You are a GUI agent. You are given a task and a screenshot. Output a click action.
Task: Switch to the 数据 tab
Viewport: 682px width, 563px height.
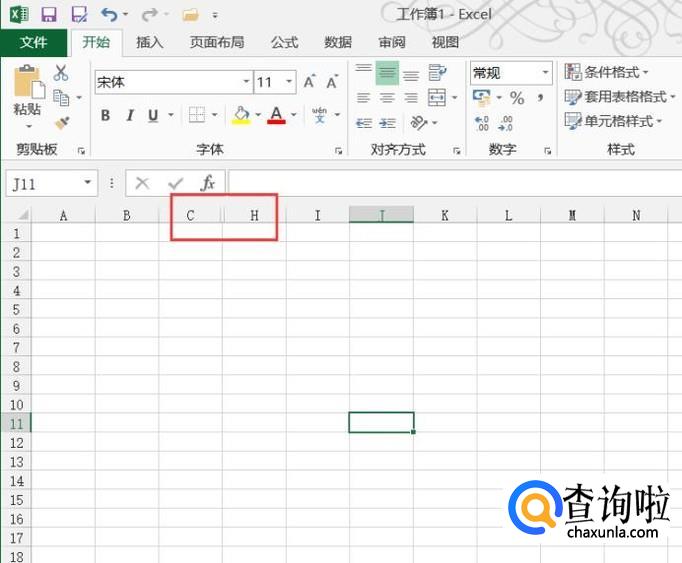(338, 43)
